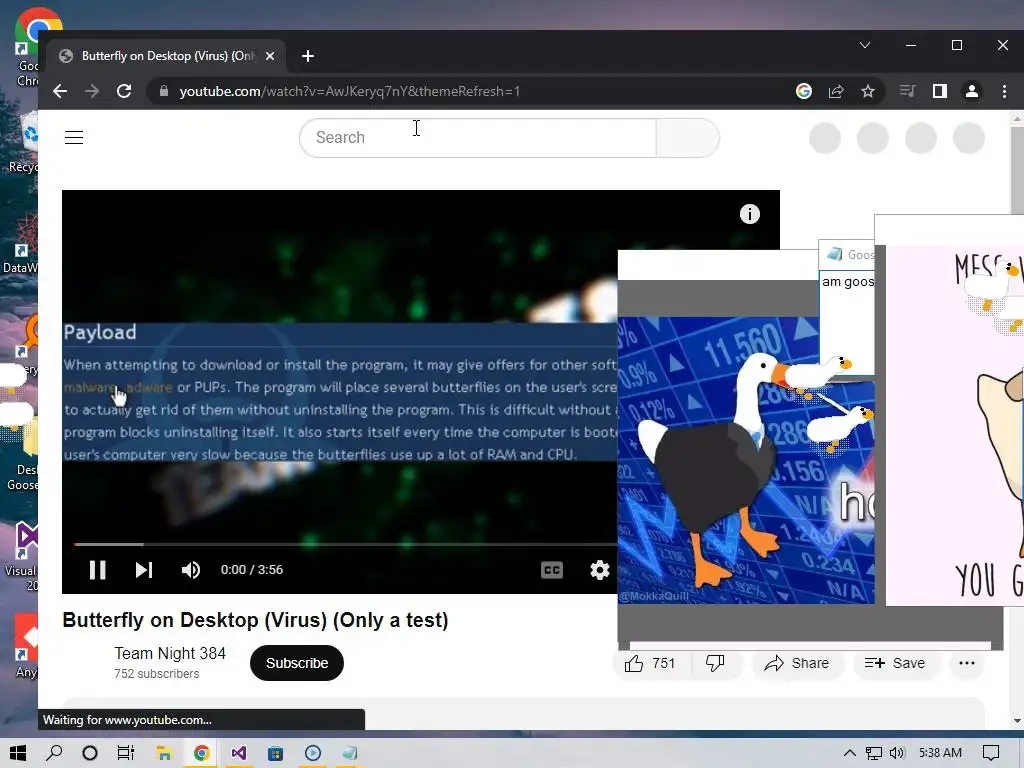Image resolution: width=1024 pixels, height=768 pixels.
Task: View site info via padlock icon
Action: click(163, 91)
